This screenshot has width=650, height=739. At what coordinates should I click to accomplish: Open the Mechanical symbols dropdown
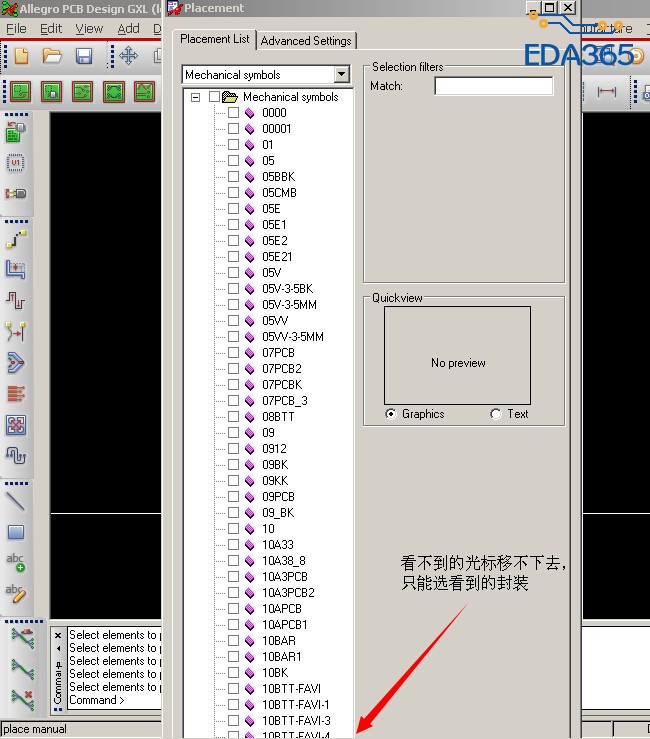342,74
